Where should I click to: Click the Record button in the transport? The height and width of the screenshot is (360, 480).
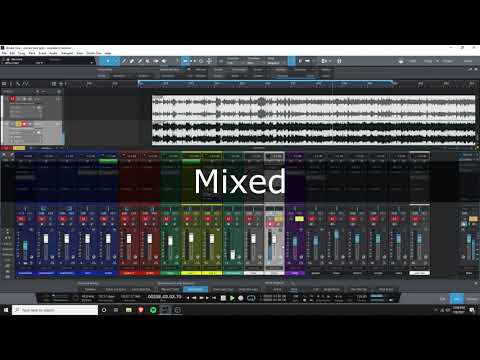coord(241,298)
